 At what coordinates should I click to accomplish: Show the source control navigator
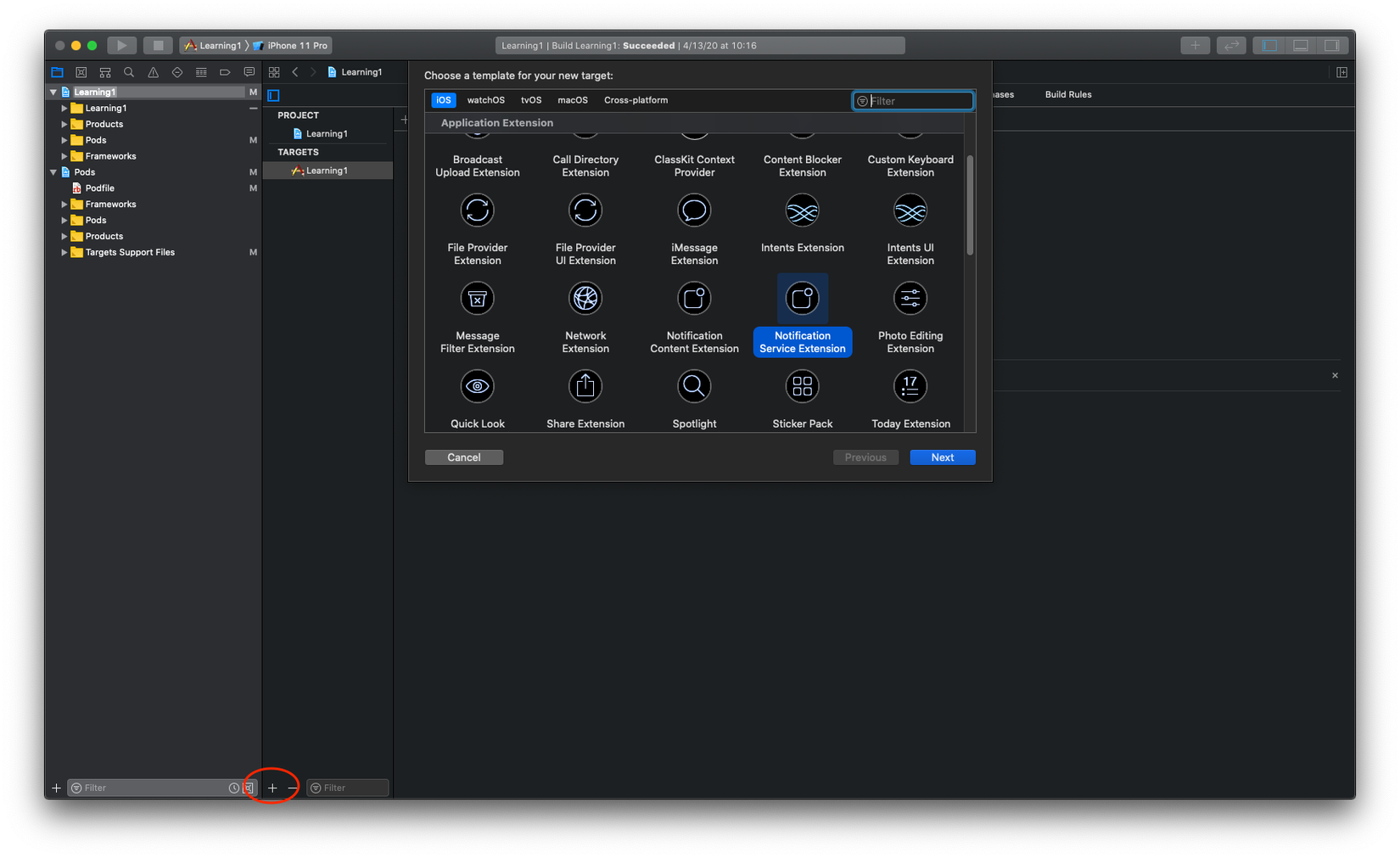pyautogui.click(x=81, y=72)
